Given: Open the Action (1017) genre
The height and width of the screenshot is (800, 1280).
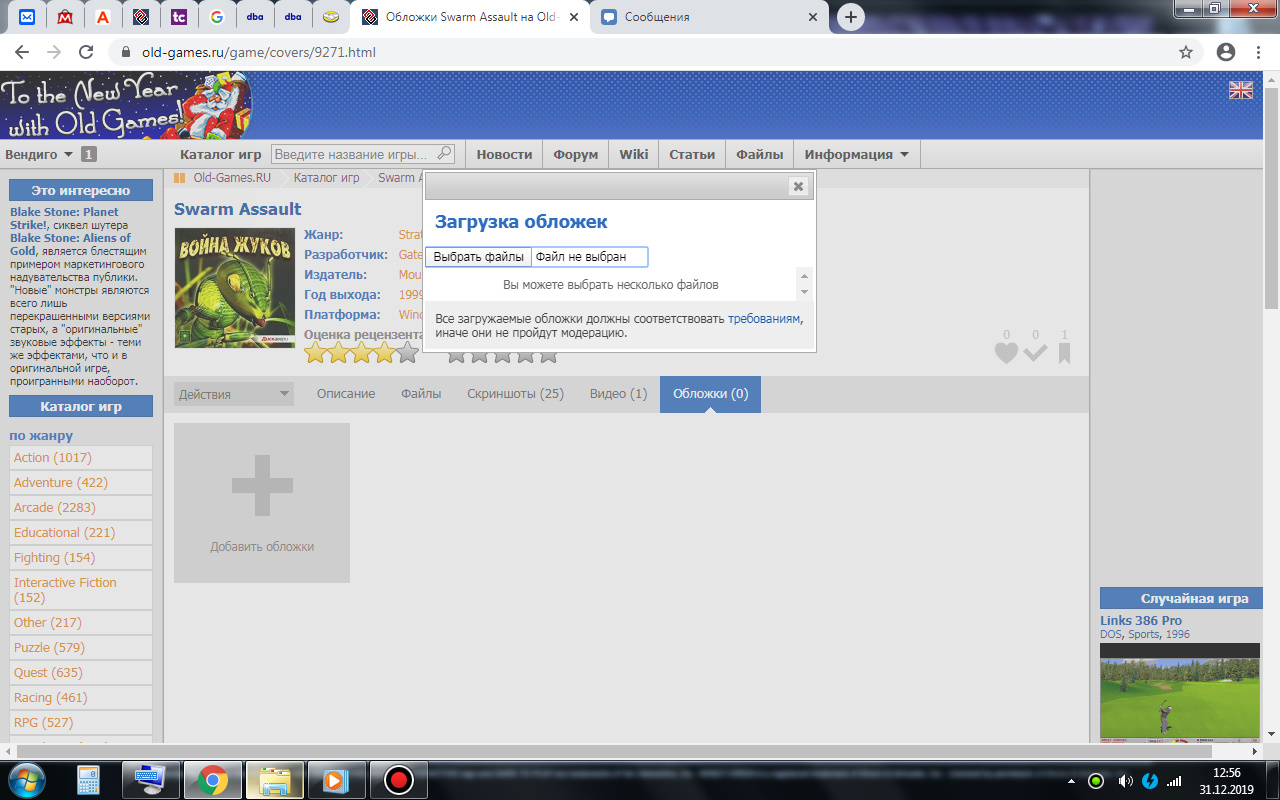Looking at the screenshot, I should 52,457.
